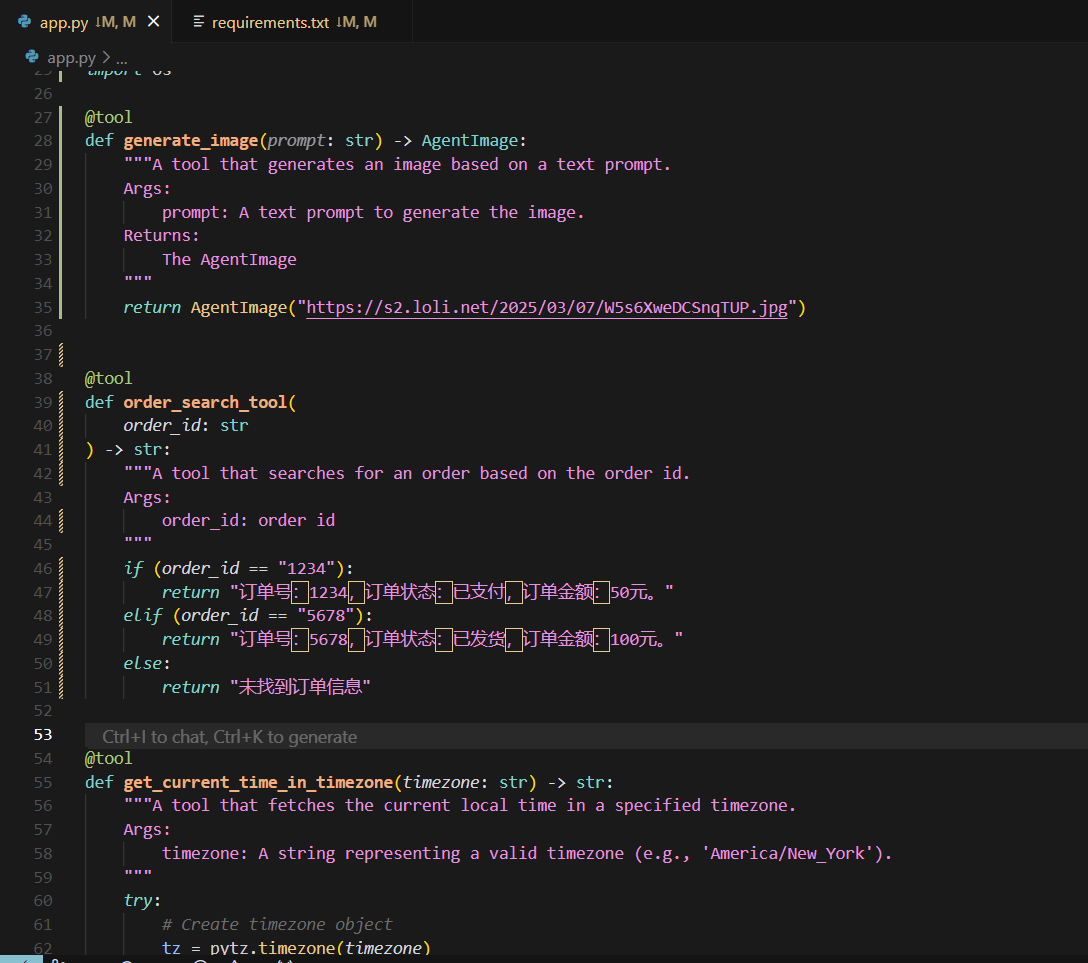The image size is (1088, 963).
Task: Expand breadcrumb ellipsis symbol list
Action: pyautogui.click(x=121, y=58)
